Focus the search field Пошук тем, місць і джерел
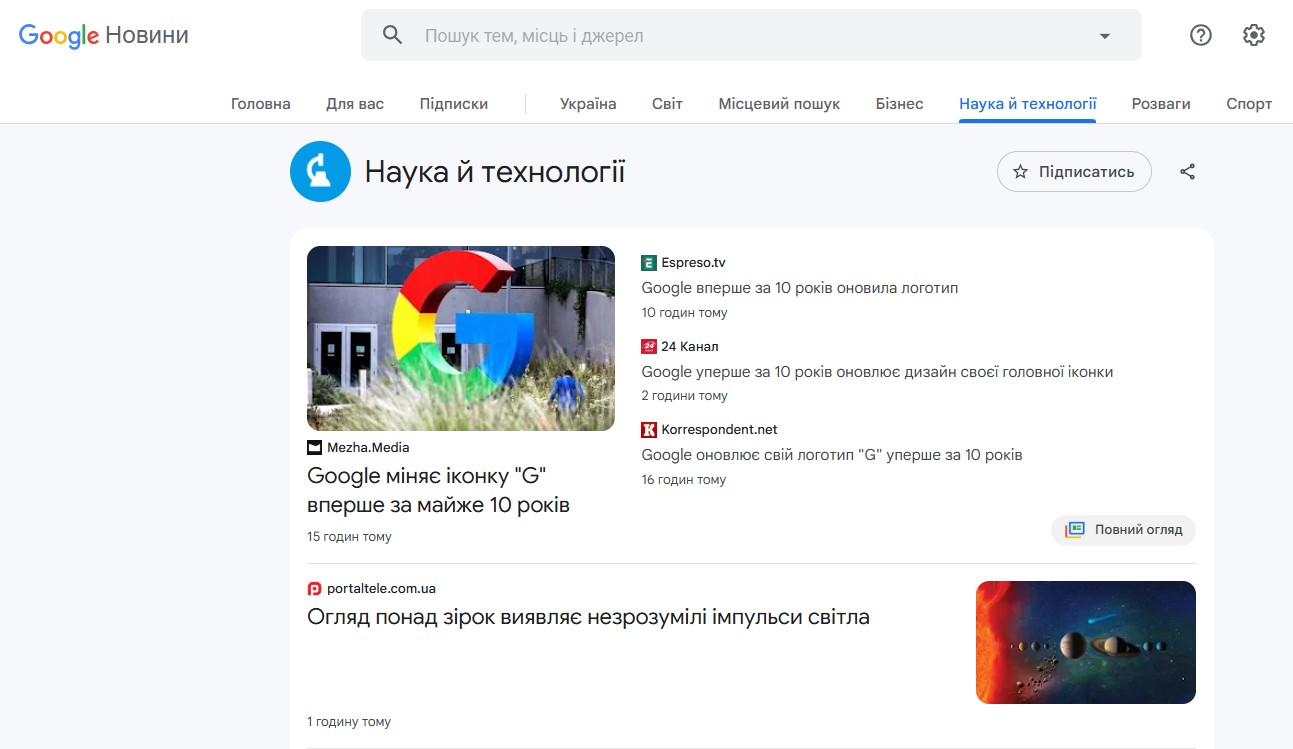This screenshot has height=749, width=1293. tap(751, 36)
